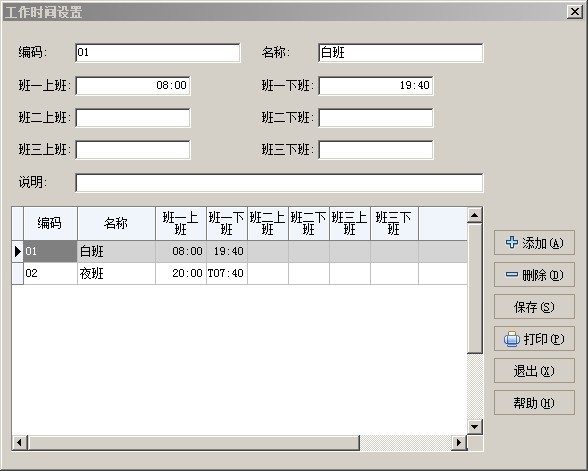Screen dimensions: 588x471
Task: Click the 班一下班 column header
Action: point(227,224)
